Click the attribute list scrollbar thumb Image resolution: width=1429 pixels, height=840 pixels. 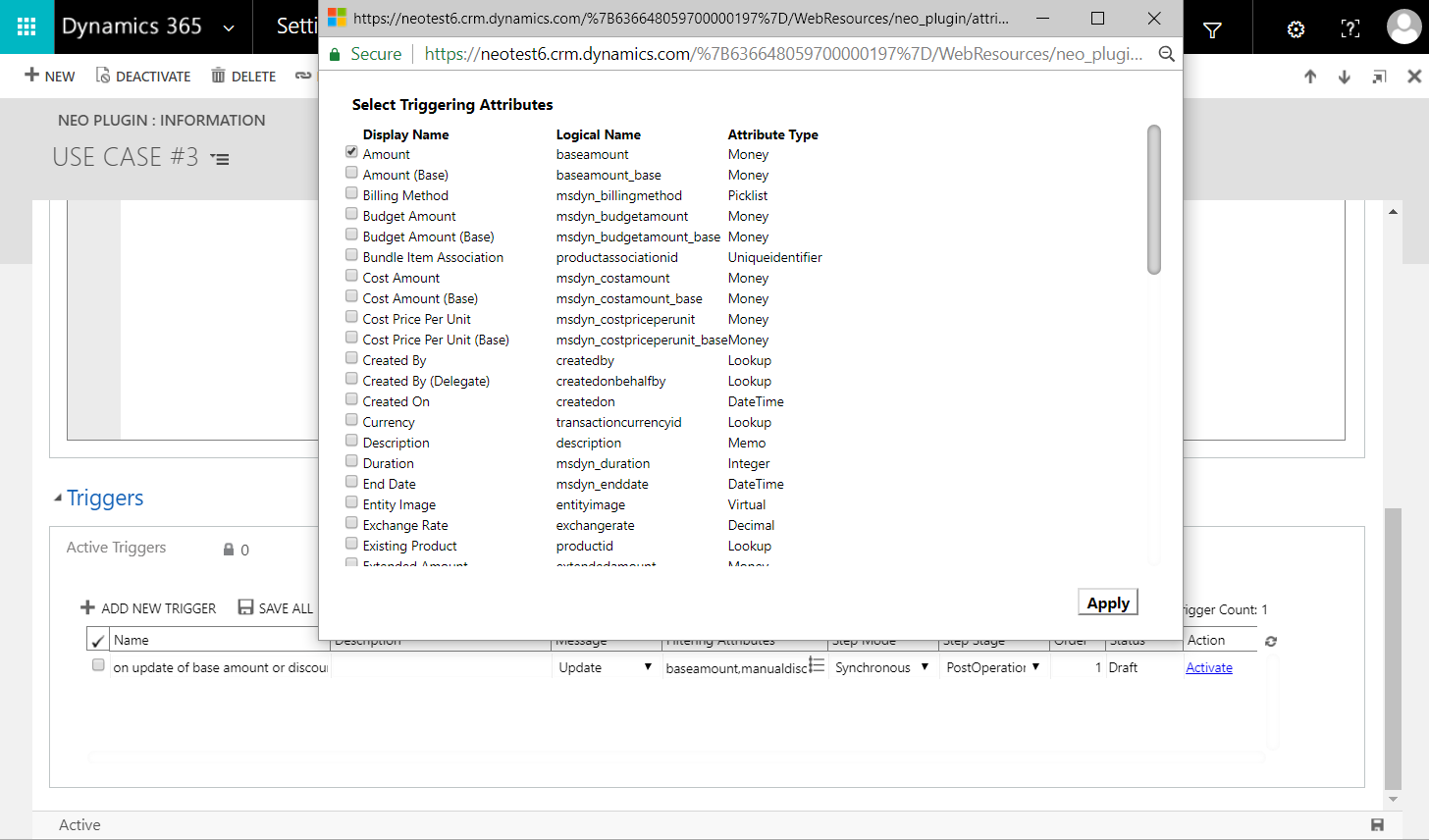click(x=1154, y=199)
